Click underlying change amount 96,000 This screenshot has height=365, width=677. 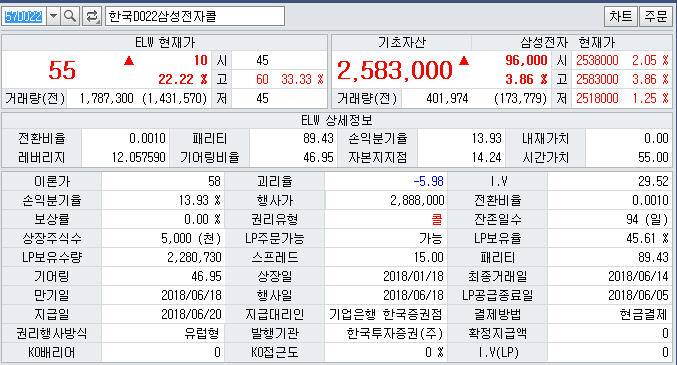click(526, 60)
